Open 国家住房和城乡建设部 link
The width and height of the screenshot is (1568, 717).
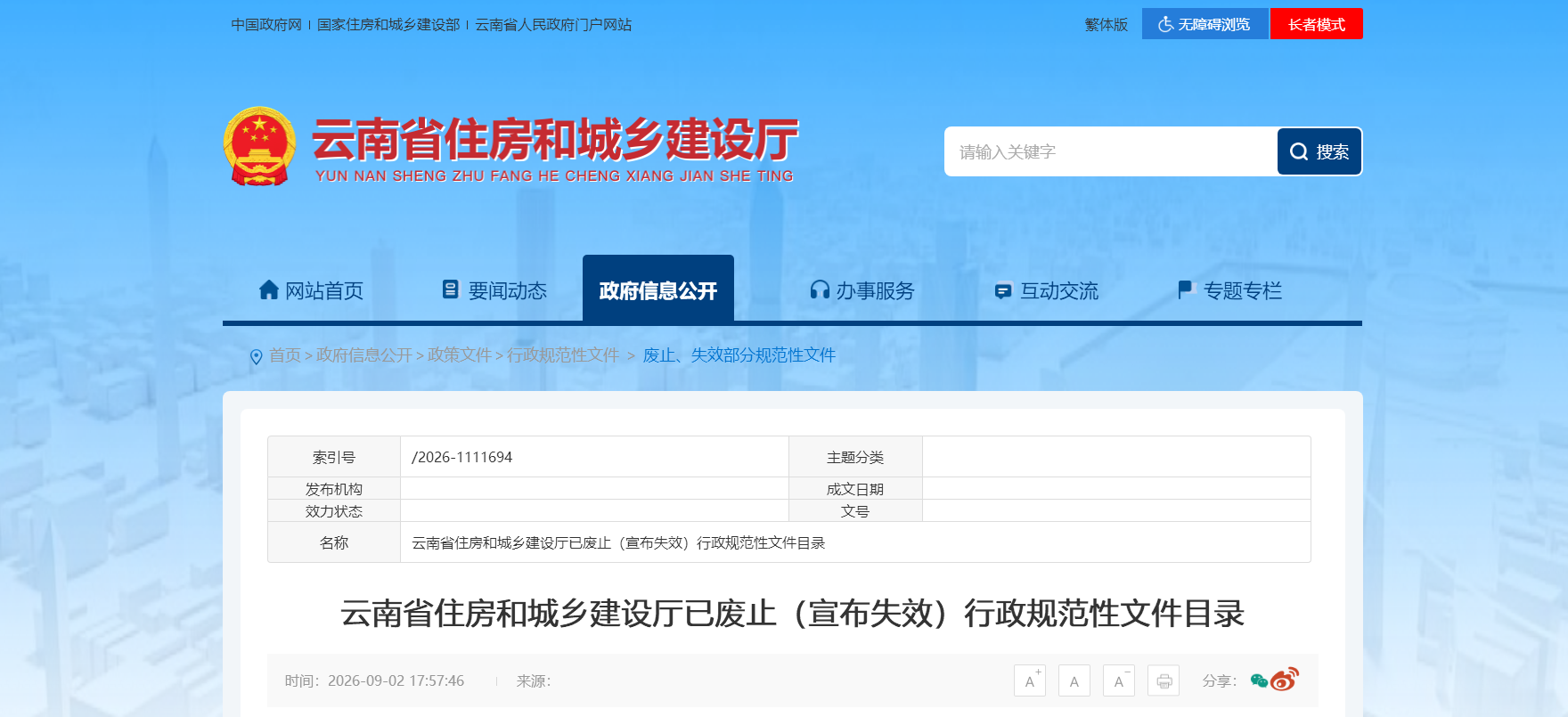tap(388, 25)
